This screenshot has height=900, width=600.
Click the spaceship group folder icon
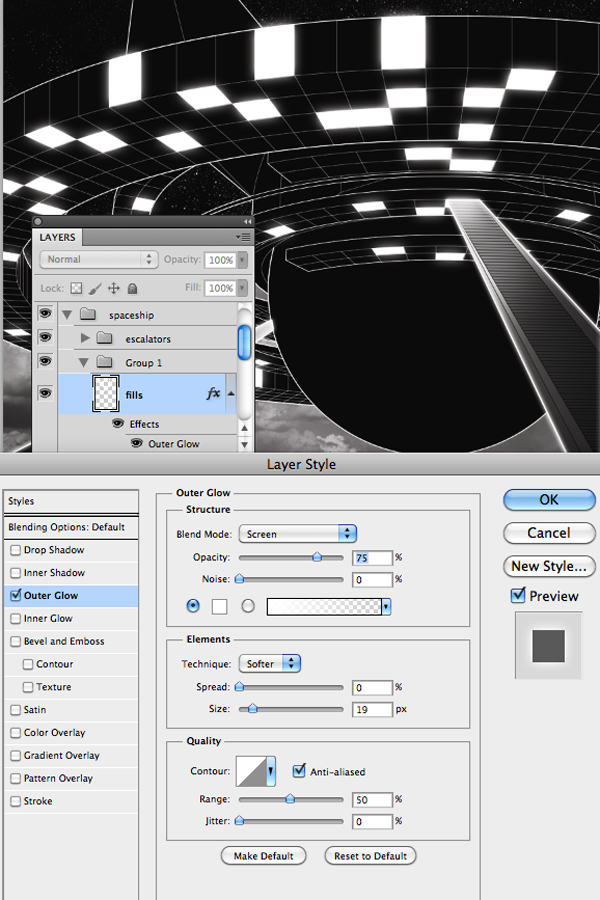[x=88, y=314]
